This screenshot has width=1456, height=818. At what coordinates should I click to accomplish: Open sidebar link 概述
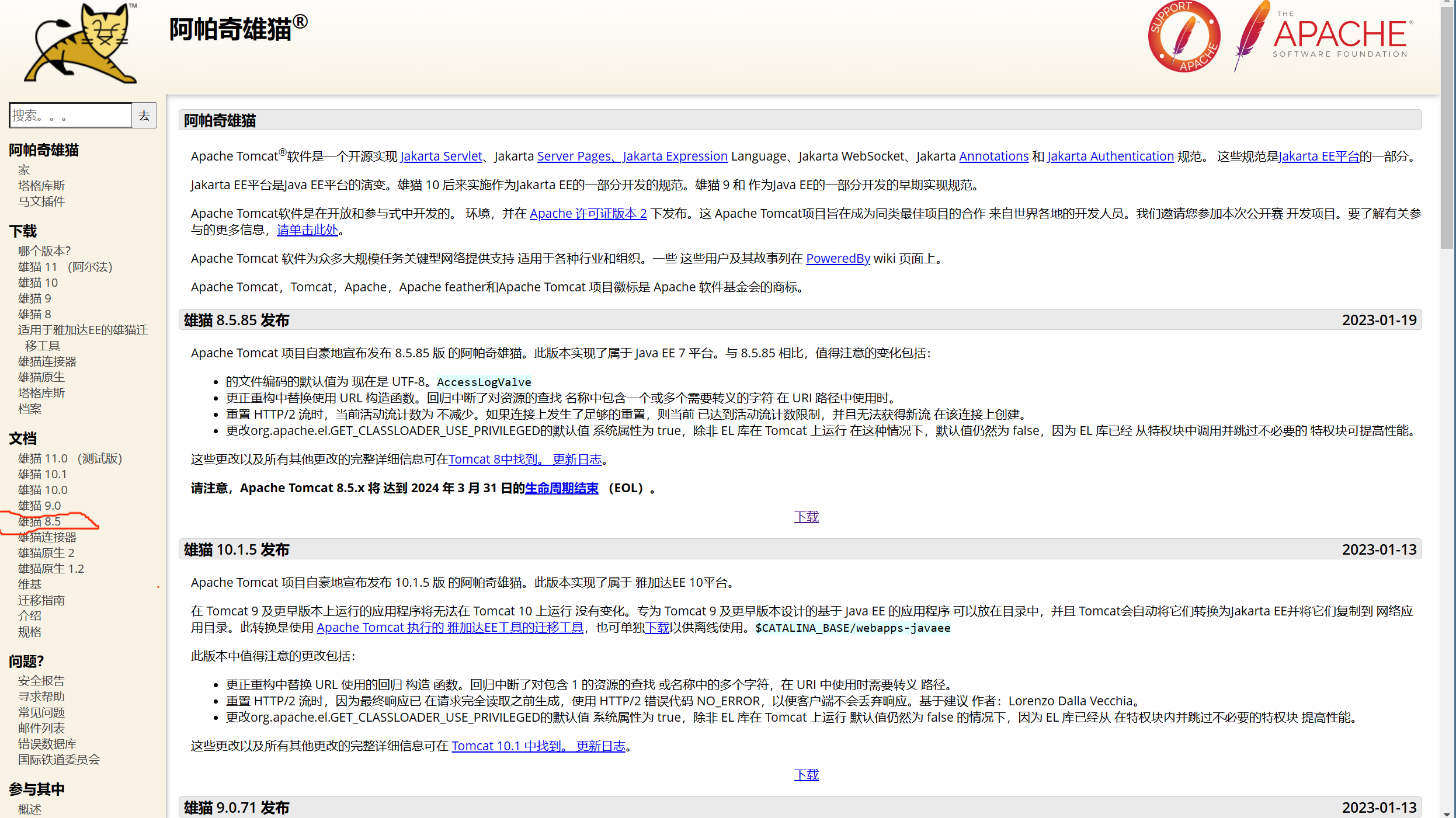[30, 809]
